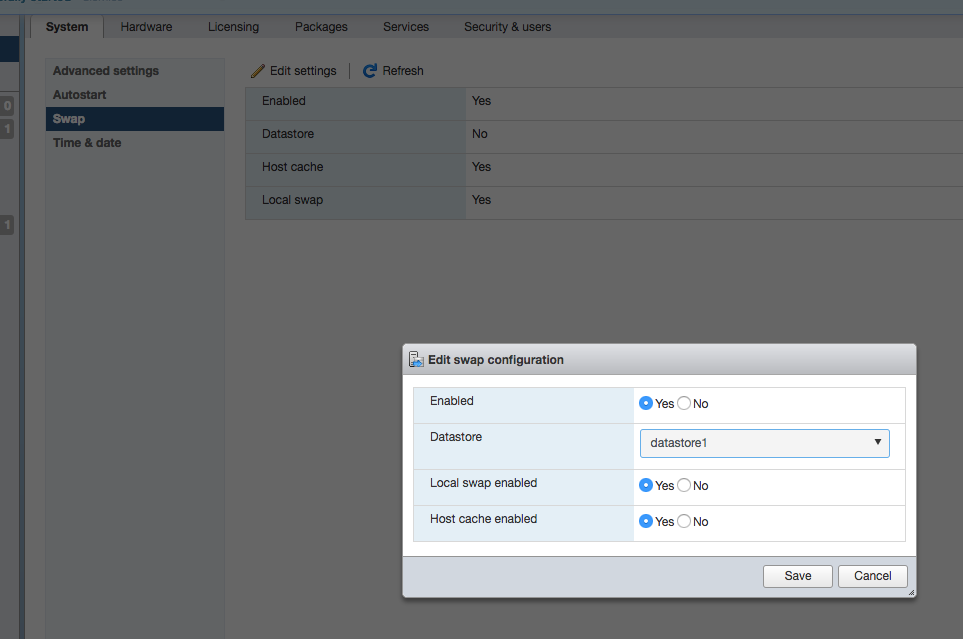Set Host cache enabled to No
The width and height of the screenshot is (963, 639).
click(684, 521)
